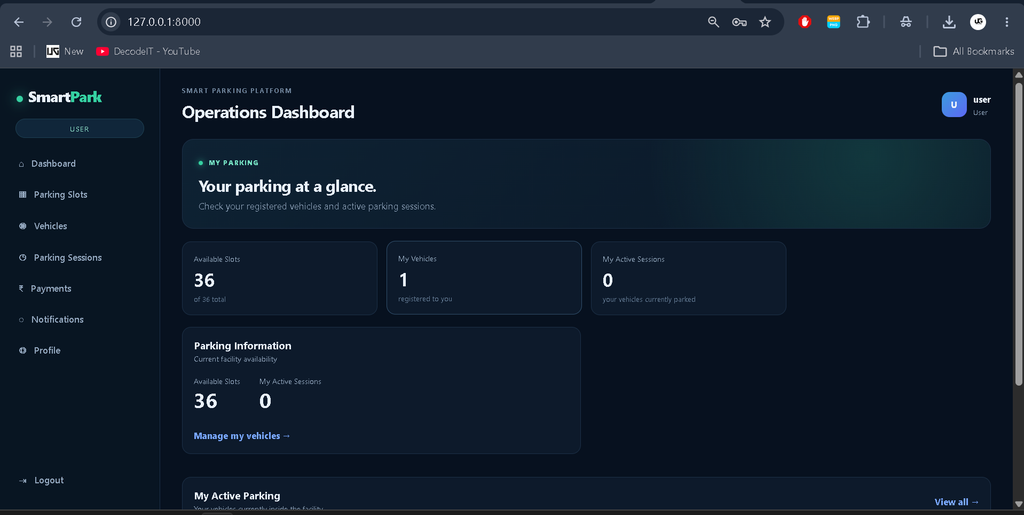
Task: Click the page vertical scrollbar thumb
Action: pyautogui.click(x=1018, y=234)
